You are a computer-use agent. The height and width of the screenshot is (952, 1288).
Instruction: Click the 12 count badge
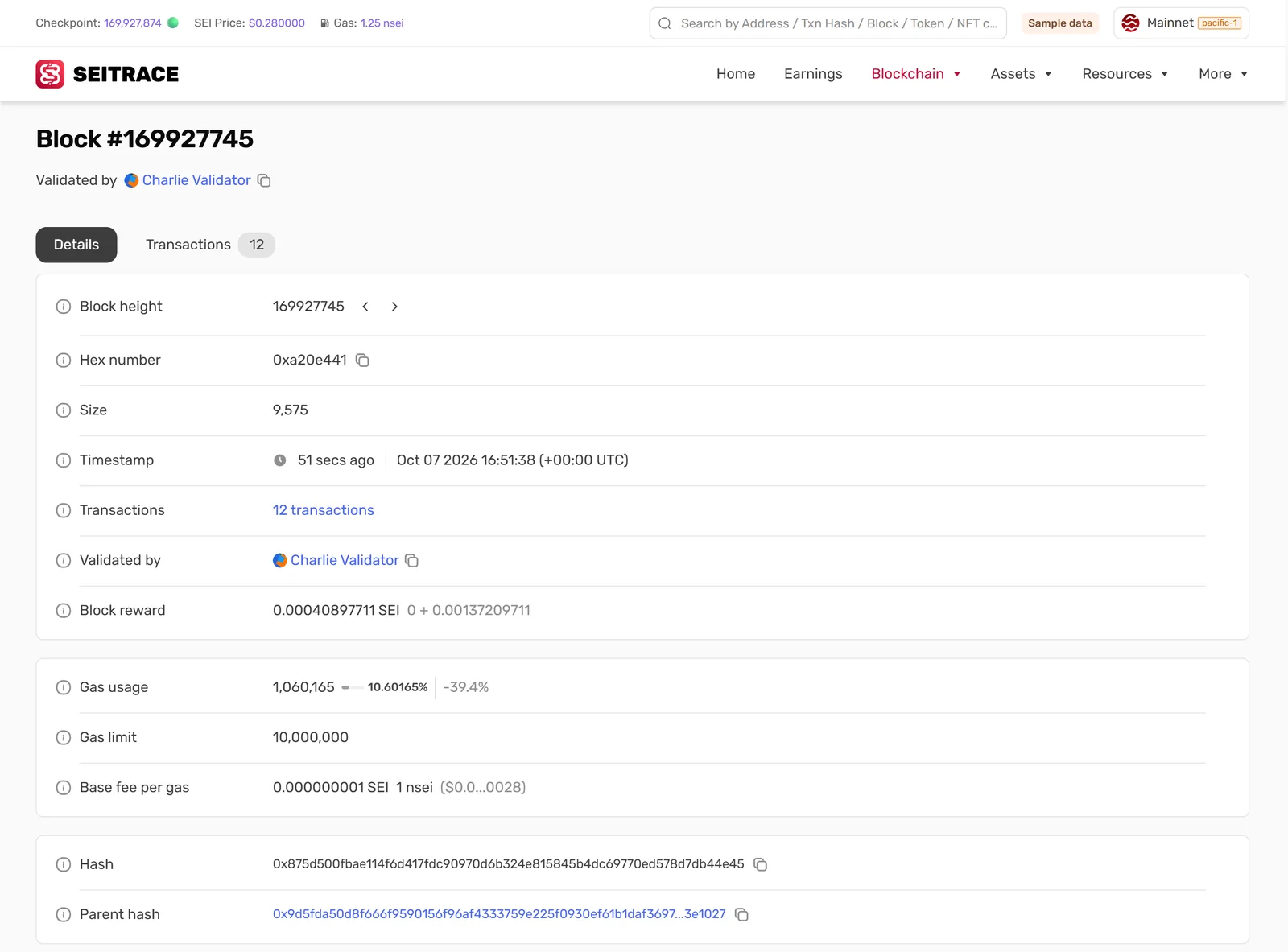[x=257, y=245]
